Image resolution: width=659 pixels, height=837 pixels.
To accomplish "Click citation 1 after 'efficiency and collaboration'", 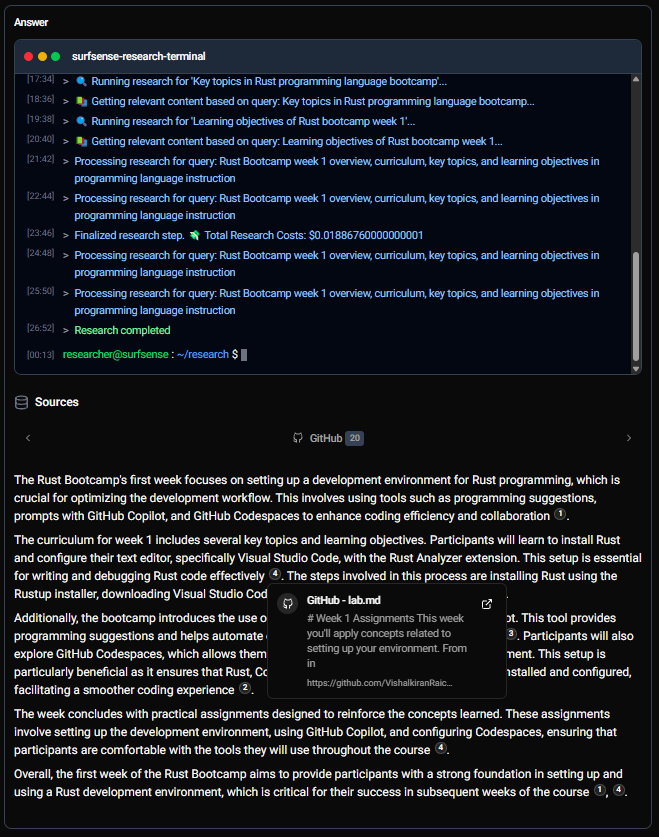I will pos(560,514).
